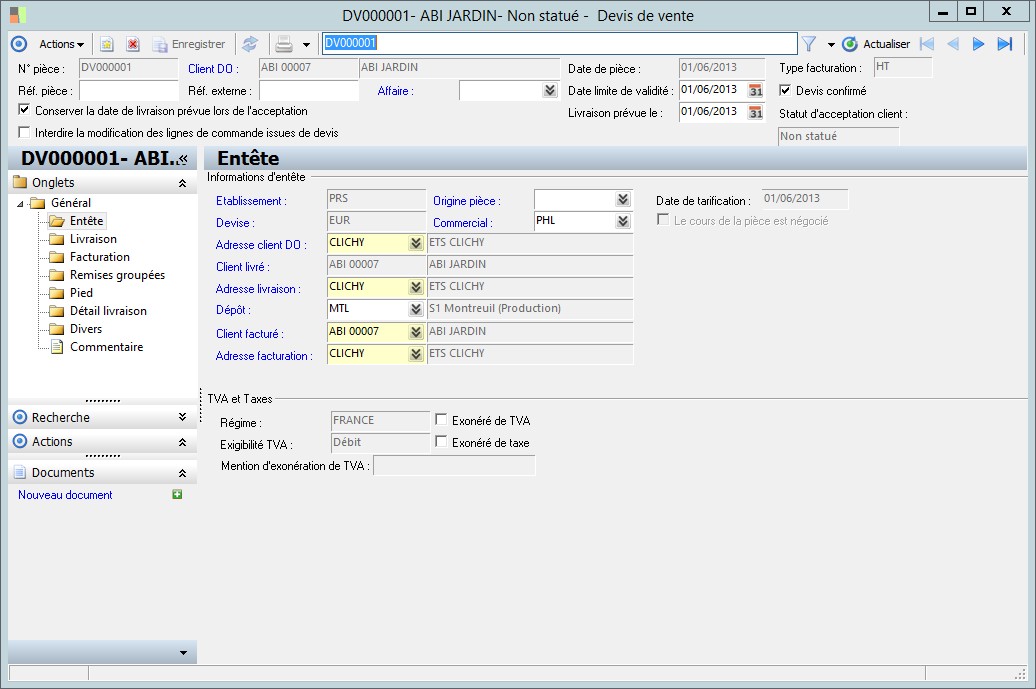Enable the Exonéré de TVA checkbox
1036x689 pixels.
(441, 421)
